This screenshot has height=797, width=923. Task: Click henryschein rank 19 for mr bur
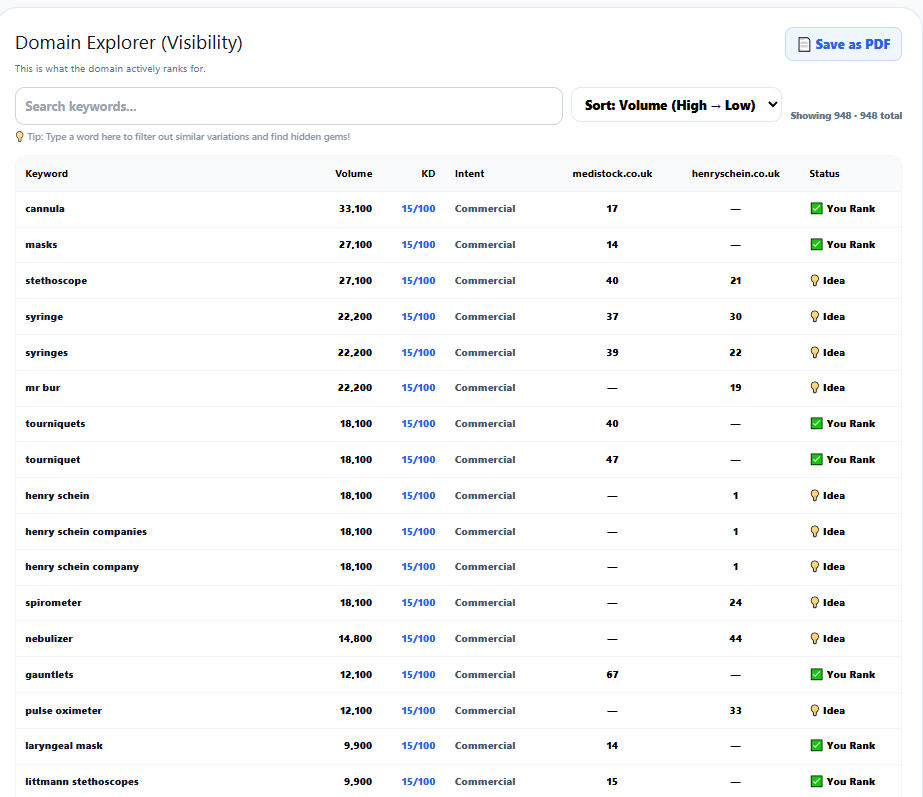coord(735,387)
